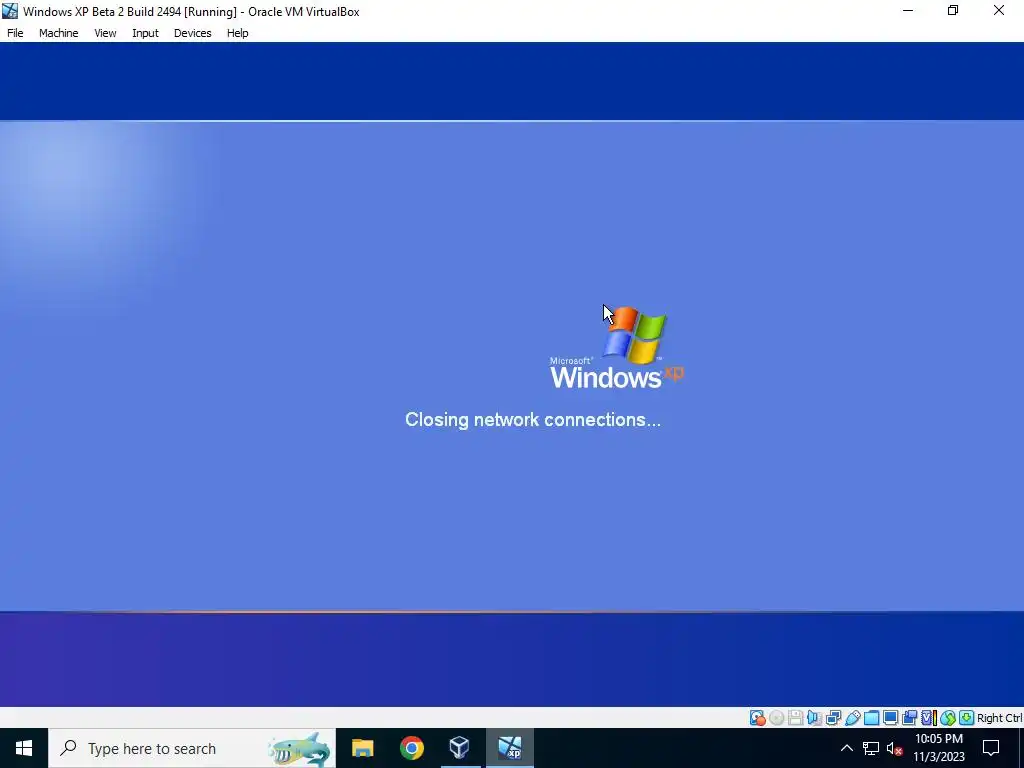Click the USB devices status icon
This screenshot has width=1024, height=768.
tap(852, 718)
